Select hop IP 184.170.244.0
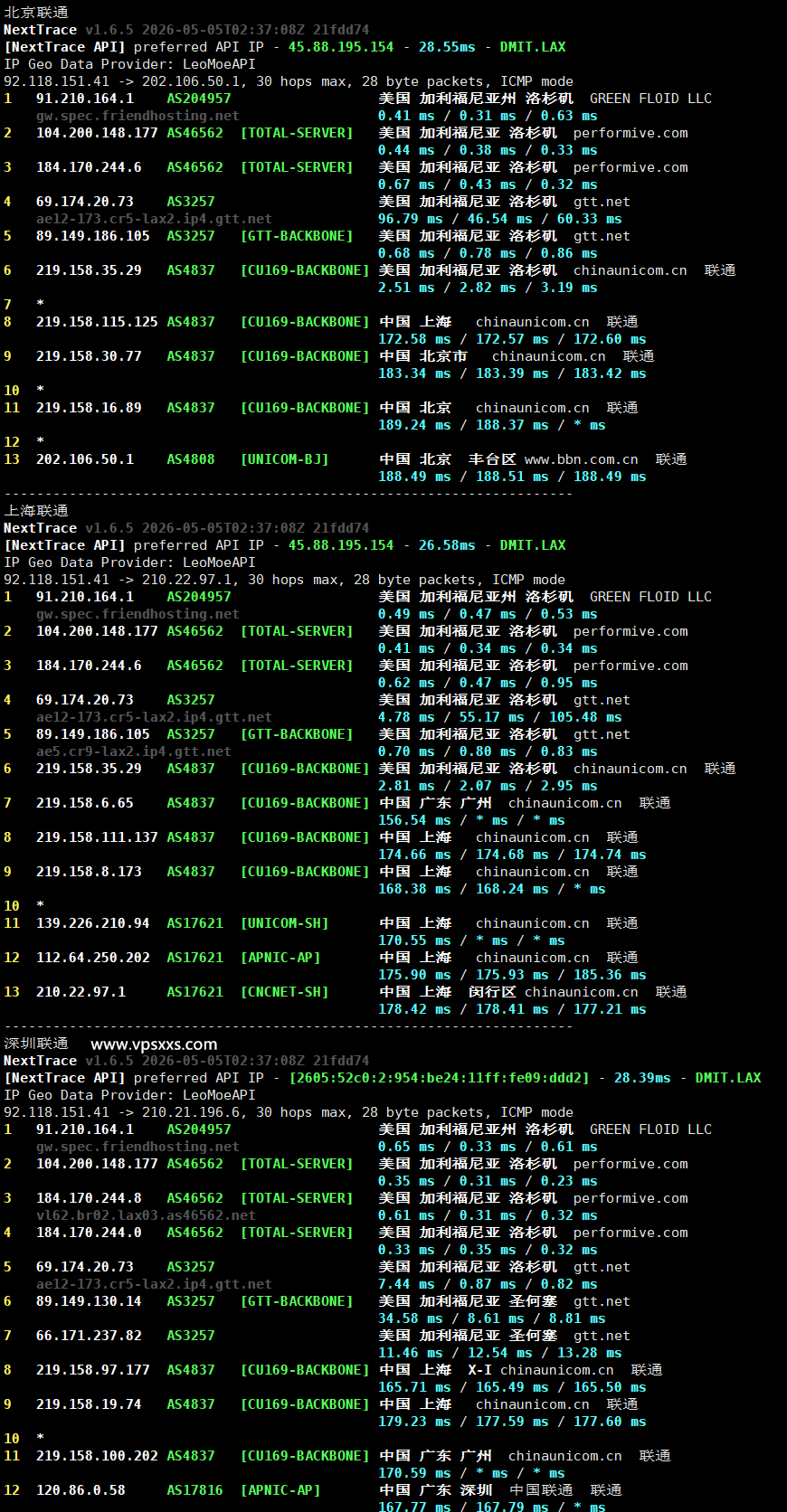 point(89,1233)
